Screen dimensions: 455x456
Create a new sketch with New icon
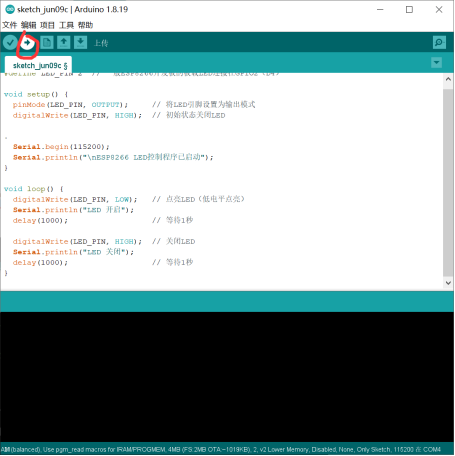click(47, 43)
